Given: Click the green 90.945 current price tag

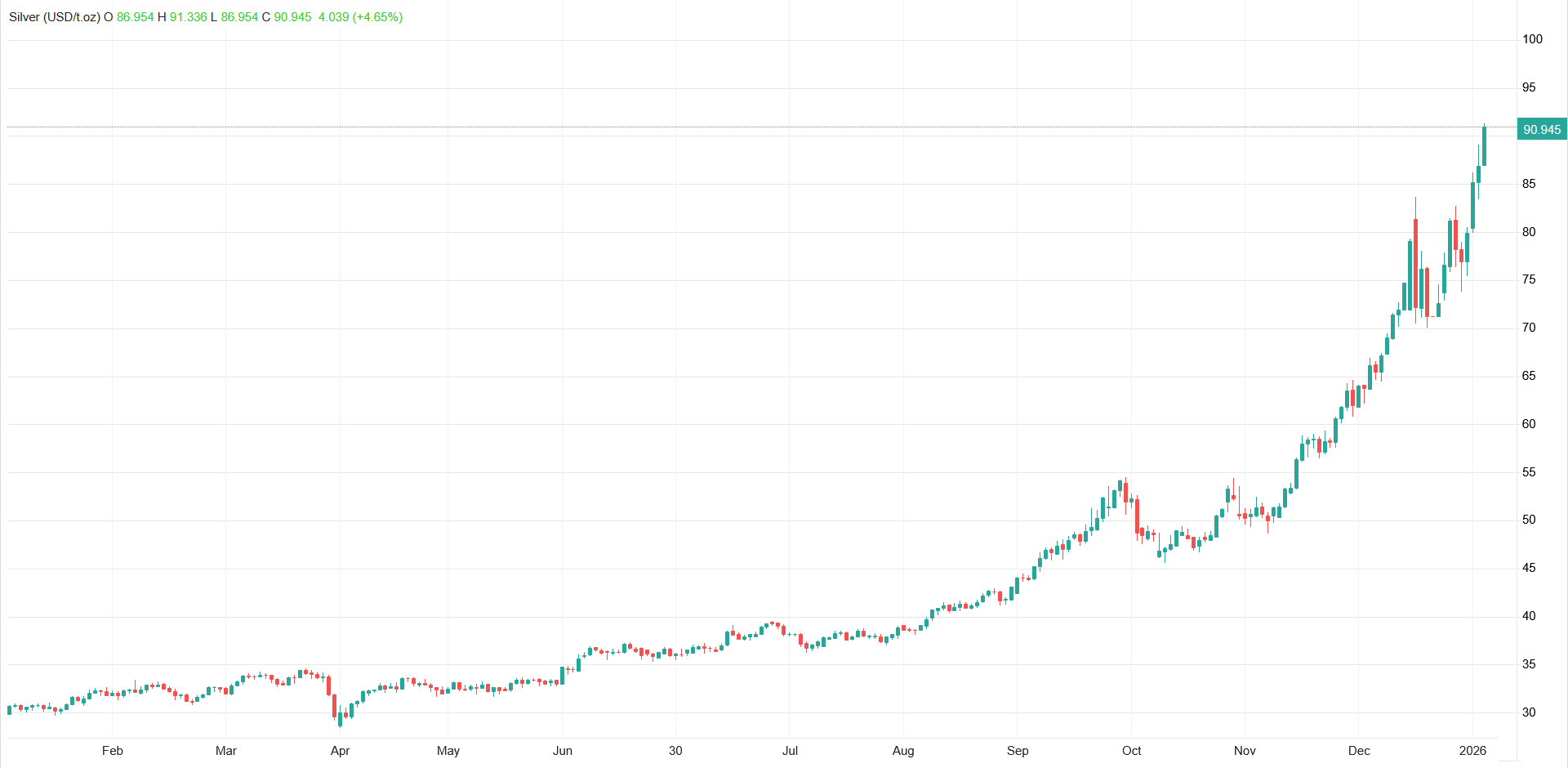Looking at the screenshot, I should (x=1542, y=129).
